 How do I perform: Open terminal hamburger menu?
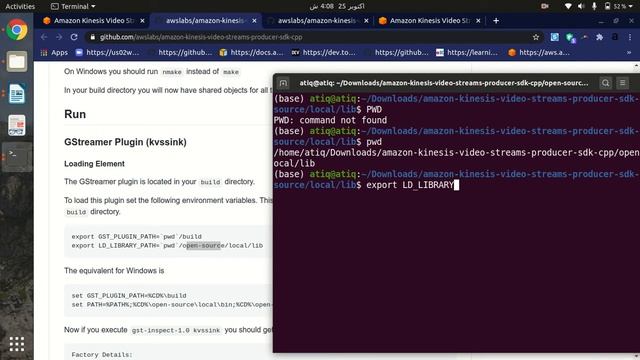point(622,83)
